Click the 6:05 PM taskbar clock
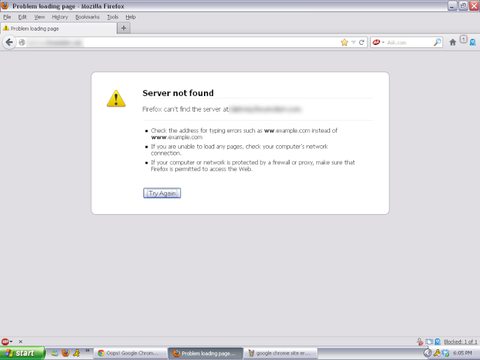480x360 pixels. 462,353
